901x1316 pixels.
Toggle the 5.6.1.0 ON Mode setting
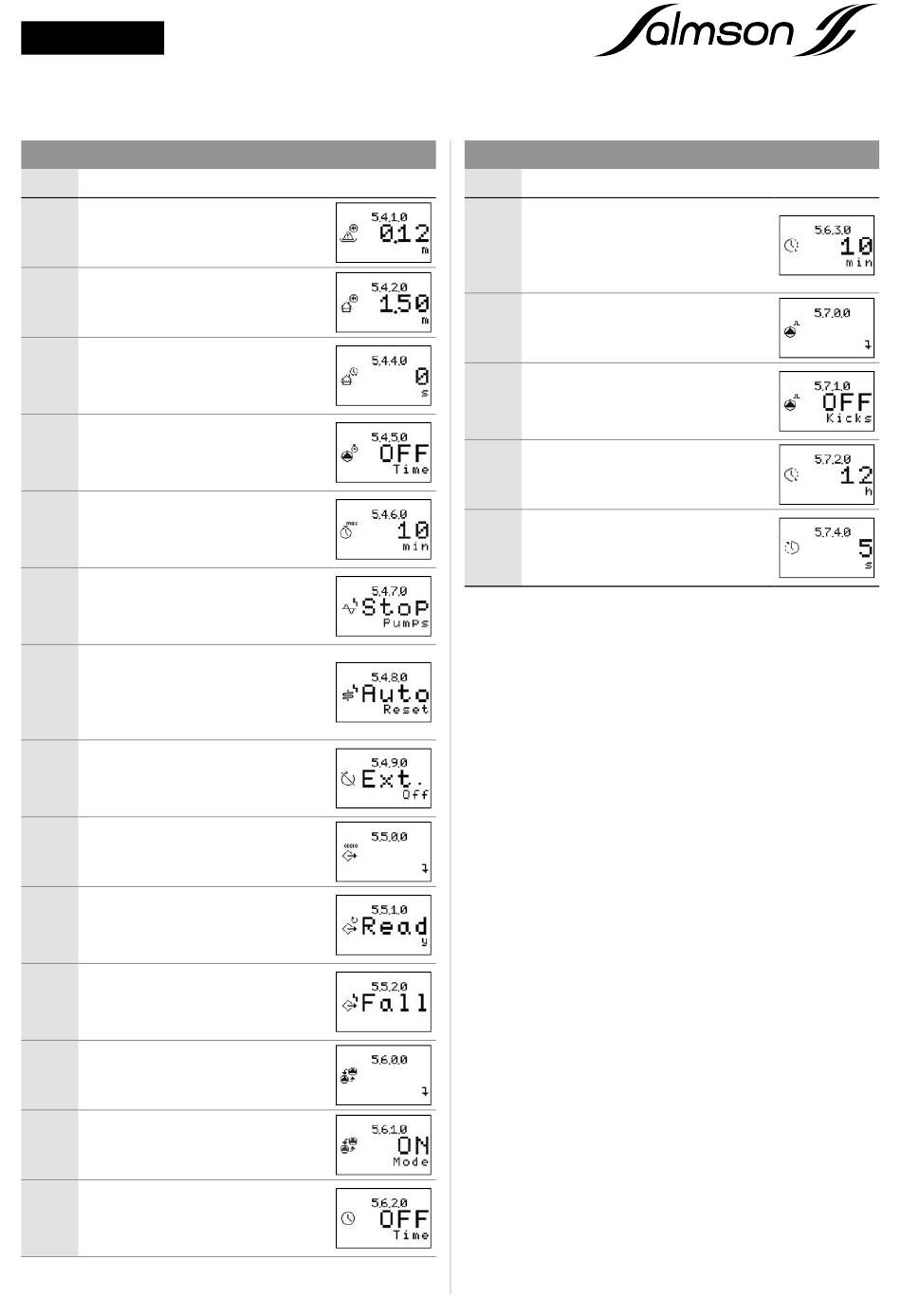tap(383, 1145)
